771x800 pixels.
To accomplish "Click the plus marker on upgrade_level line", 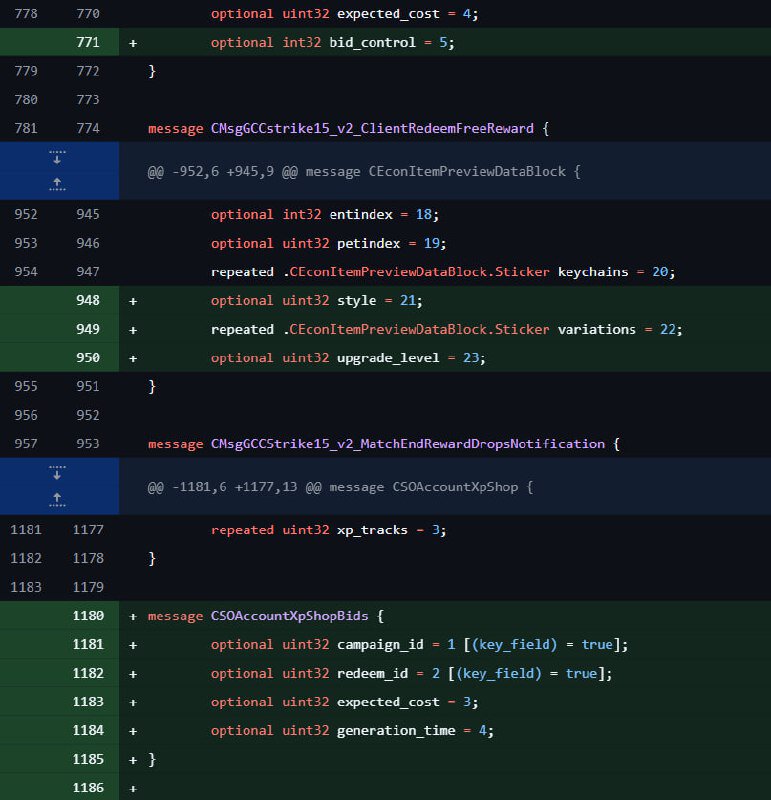I will coord(133,358).
